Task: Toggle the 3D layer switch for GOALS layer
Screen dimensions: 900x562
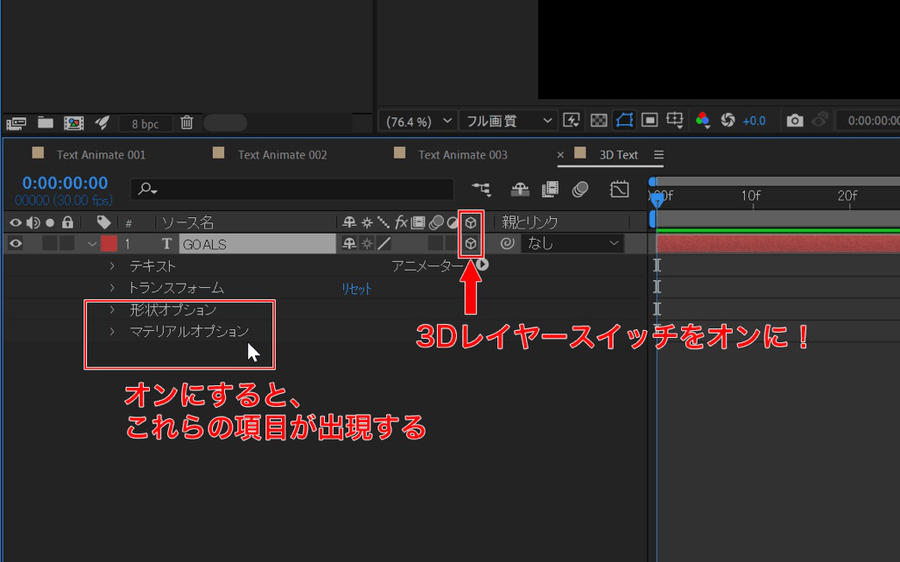Action: (x=471, y=243)
